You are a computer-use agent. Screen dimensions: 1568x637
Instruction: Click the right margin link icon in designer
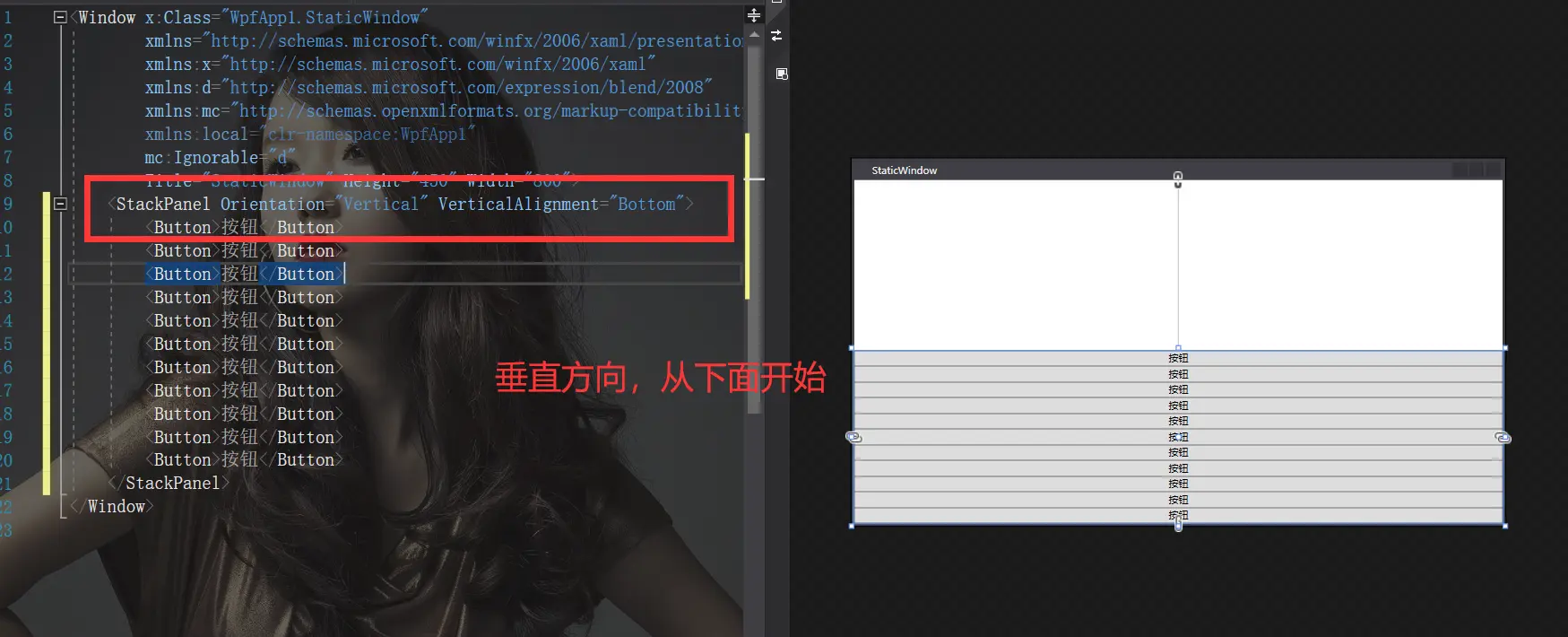coord(1503,438)
